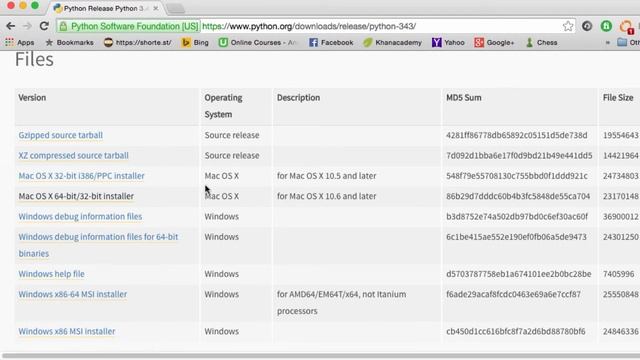Click the green padlock security icon
The height and width of the screenshot is (360, 640).
coord(63,27)
